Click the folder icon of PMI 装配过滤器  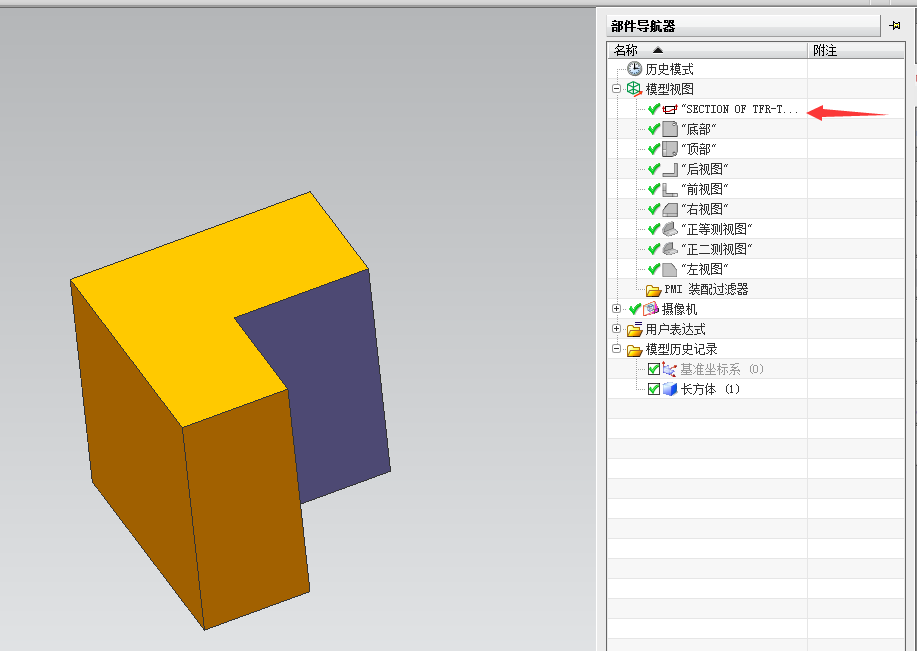653,290
